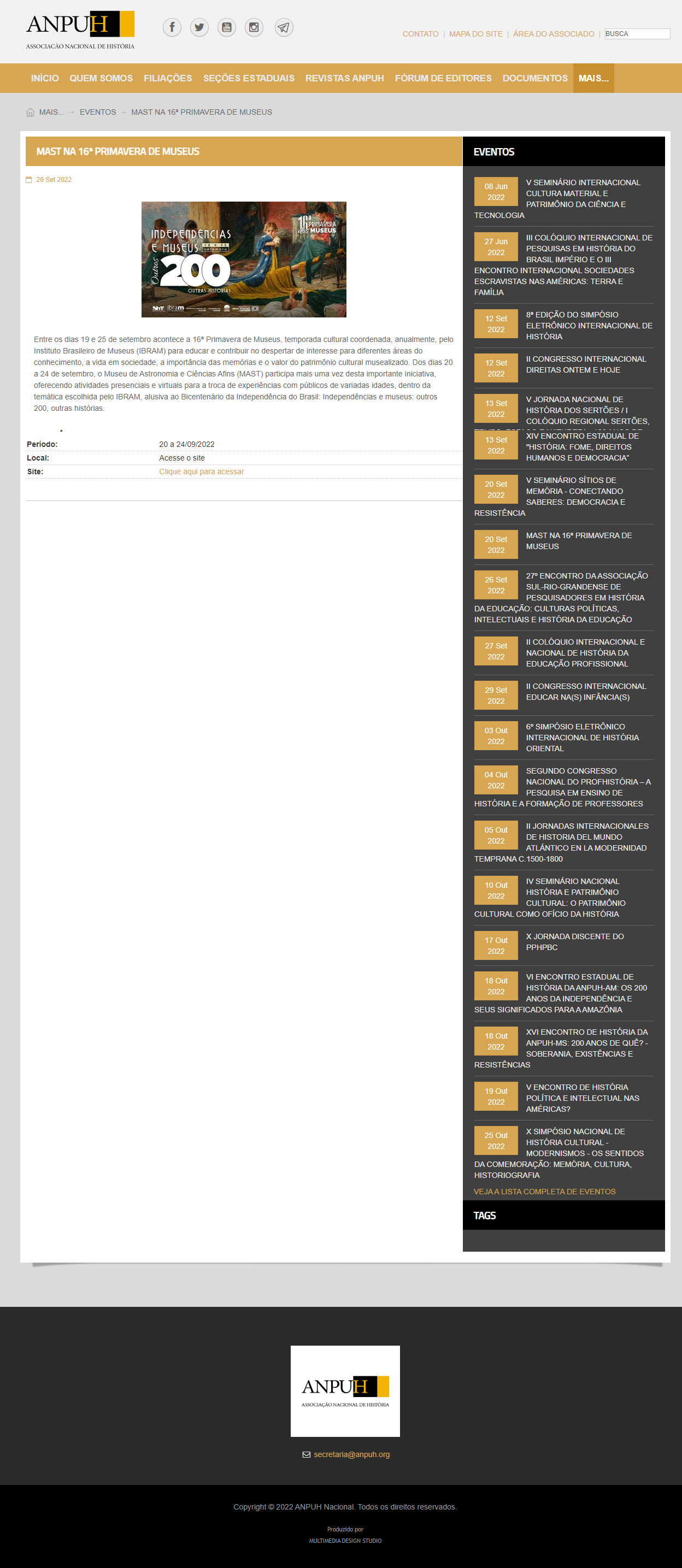The height and width of the screenshot is (1568, 682).
Task: Click the Independências e Museus banner image
Action: pyautogui.click(x=244, y=260)
